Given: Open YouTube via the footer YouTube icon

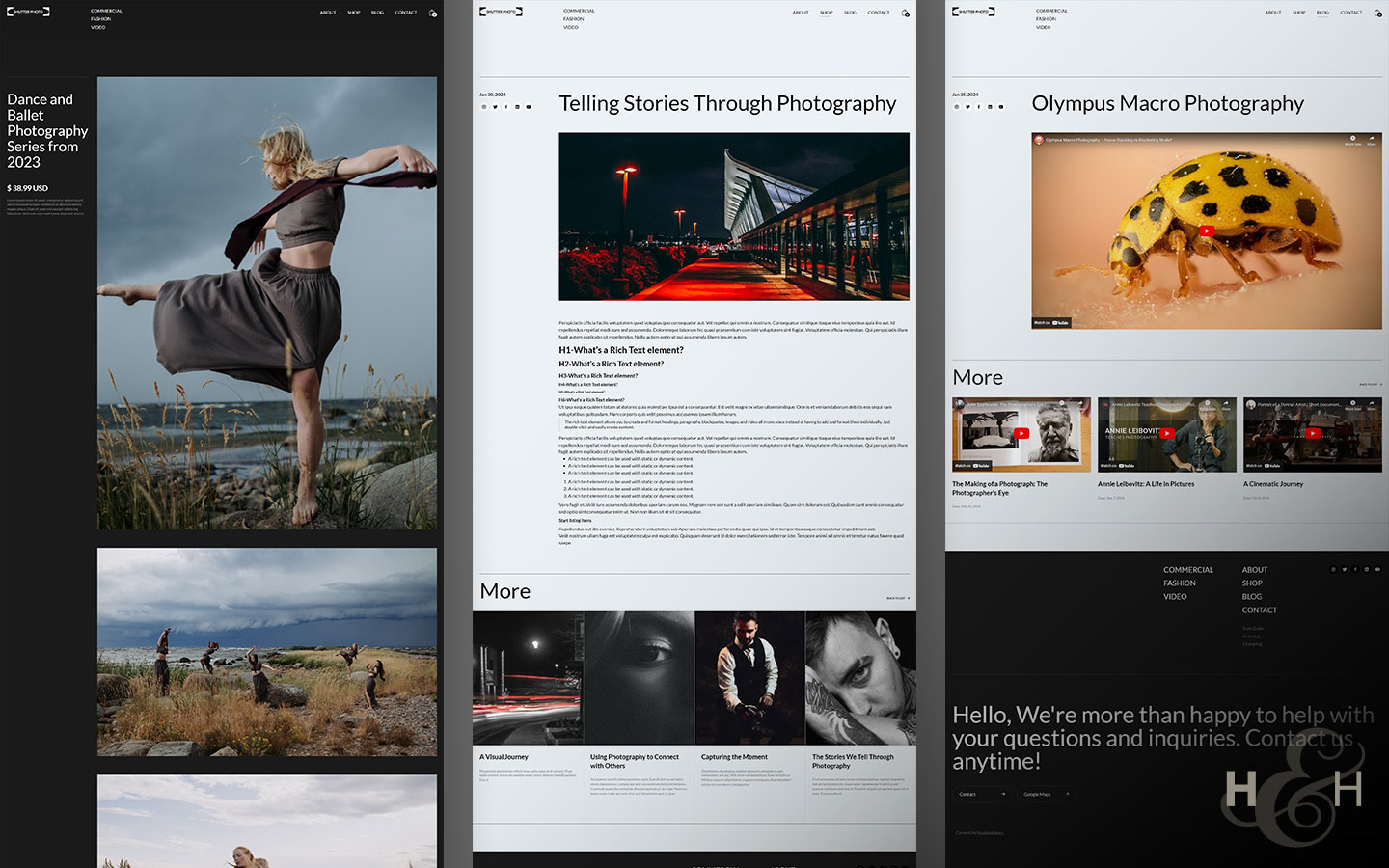Looking at the screenshot, I should (1379, 569).
